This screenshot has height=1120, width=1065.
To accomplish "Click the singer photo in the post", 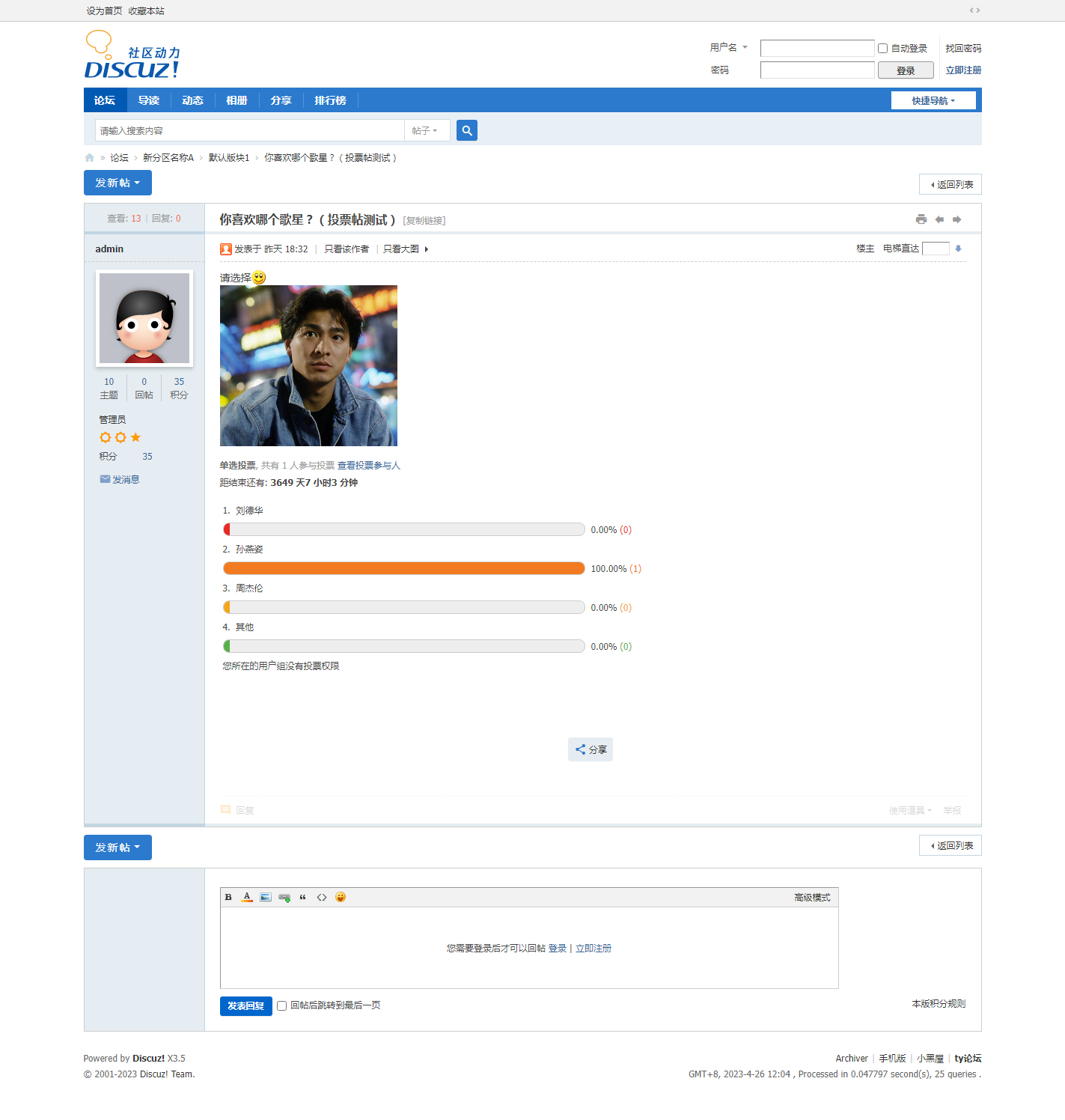I will [308, 365].
